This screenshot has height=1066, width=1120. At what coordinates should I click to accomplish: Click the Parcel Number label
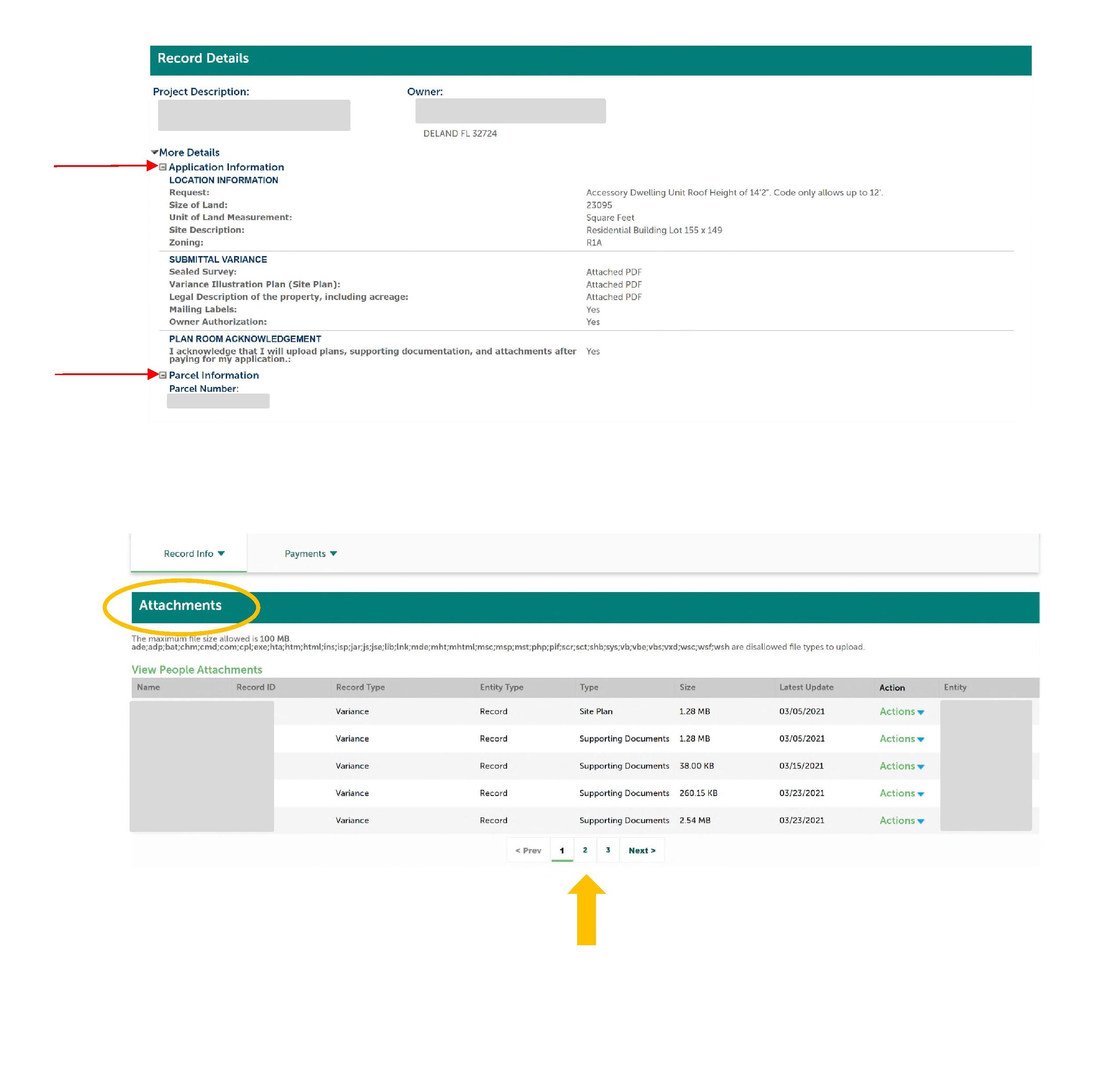(203, 389)
